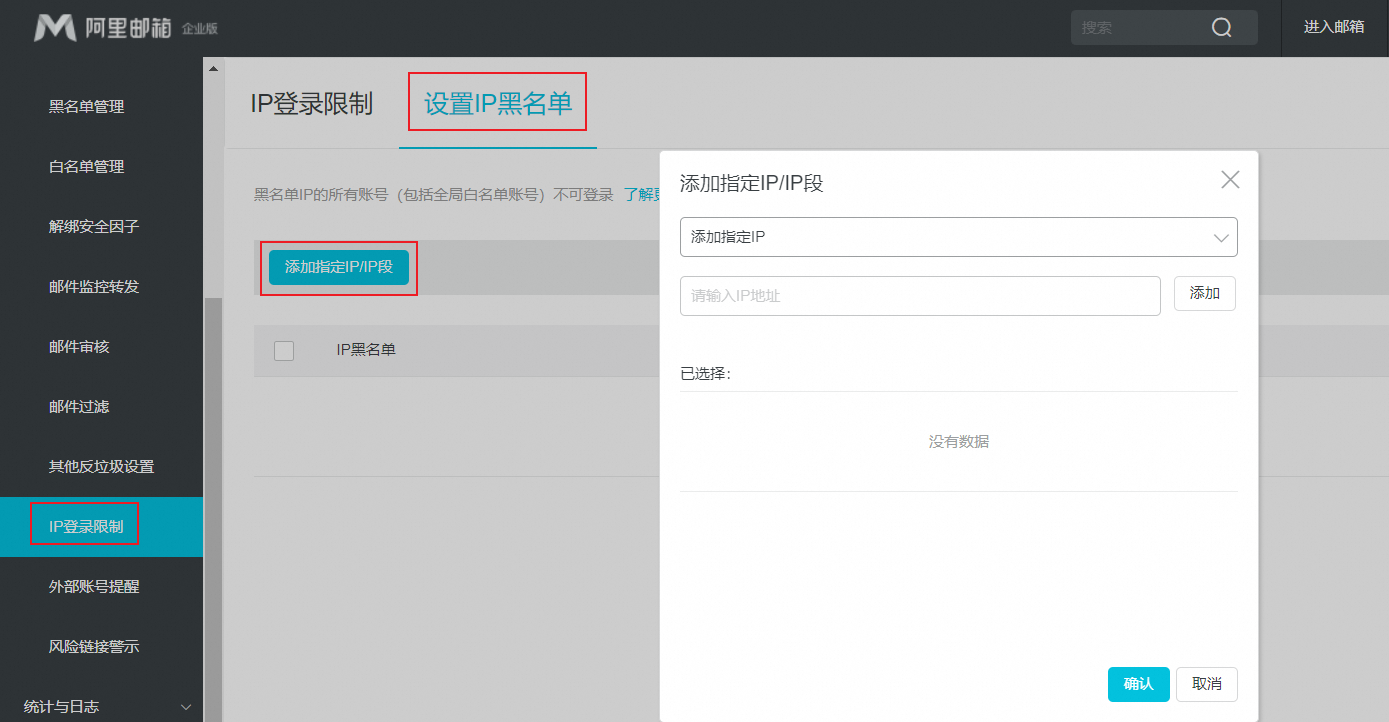Open the 白名单管理 sidebar section

click(84, 166)
